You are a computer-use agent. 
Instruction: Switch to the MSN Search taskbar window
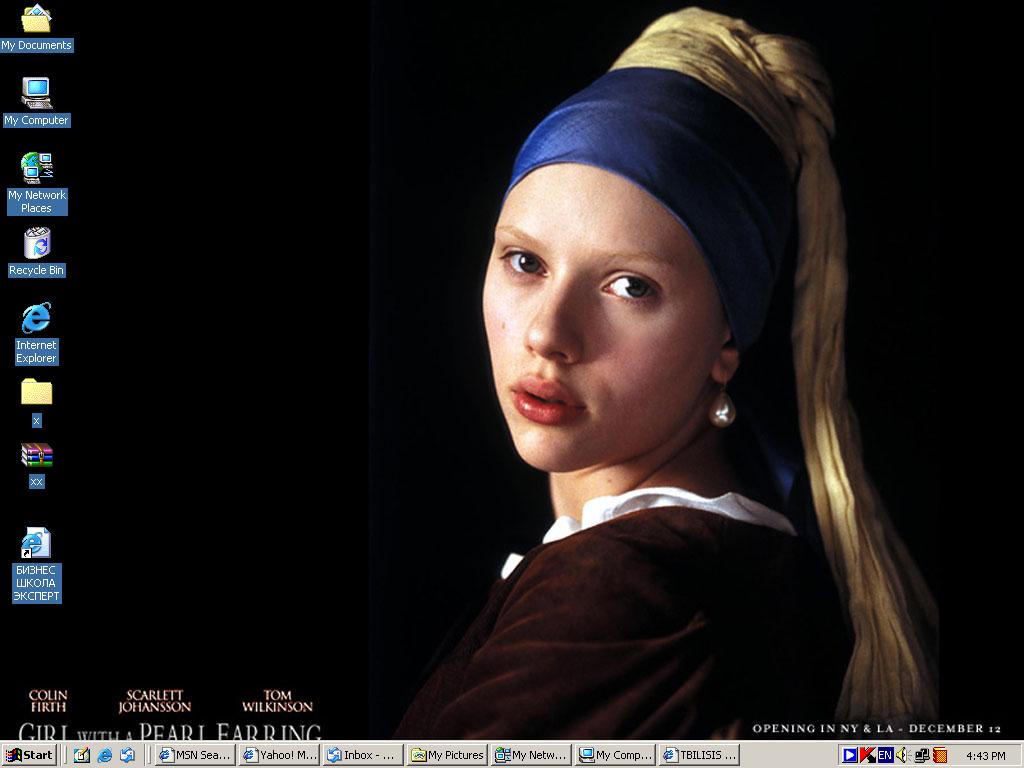pos(195,755)
